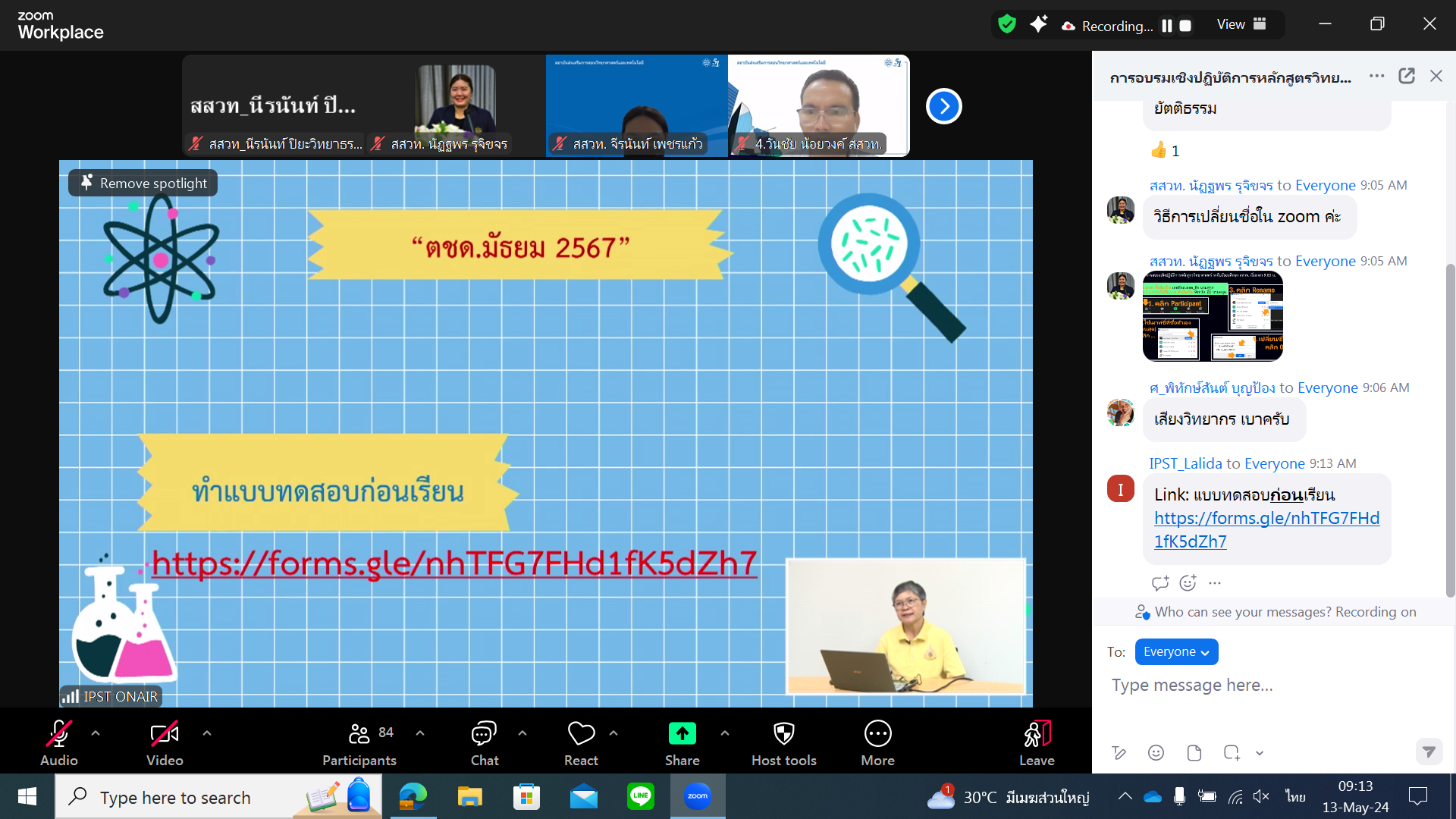
Task: Start camera with the Video button
Action: 165,743
